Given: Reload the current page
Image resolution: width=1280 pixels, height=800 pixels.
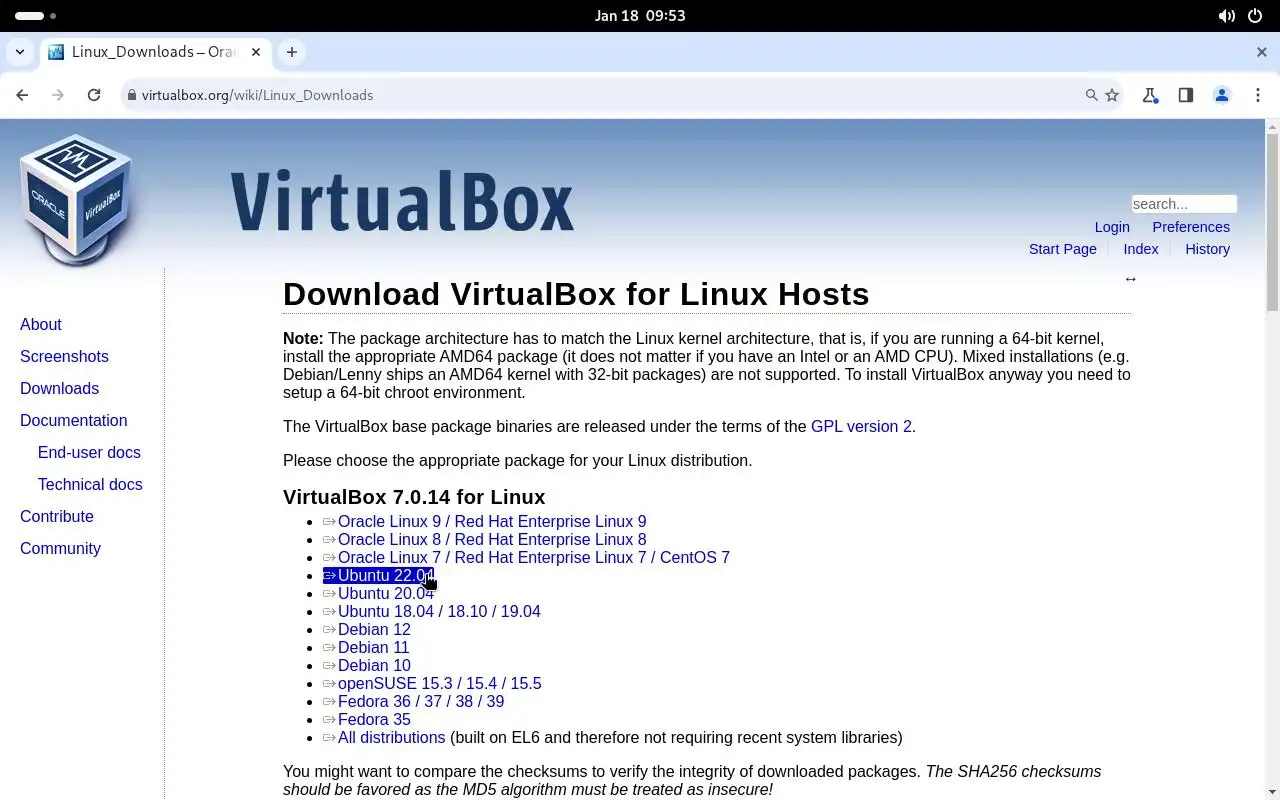Looking at the screenshot, I should pyautogui.click(x=94, y=95).
